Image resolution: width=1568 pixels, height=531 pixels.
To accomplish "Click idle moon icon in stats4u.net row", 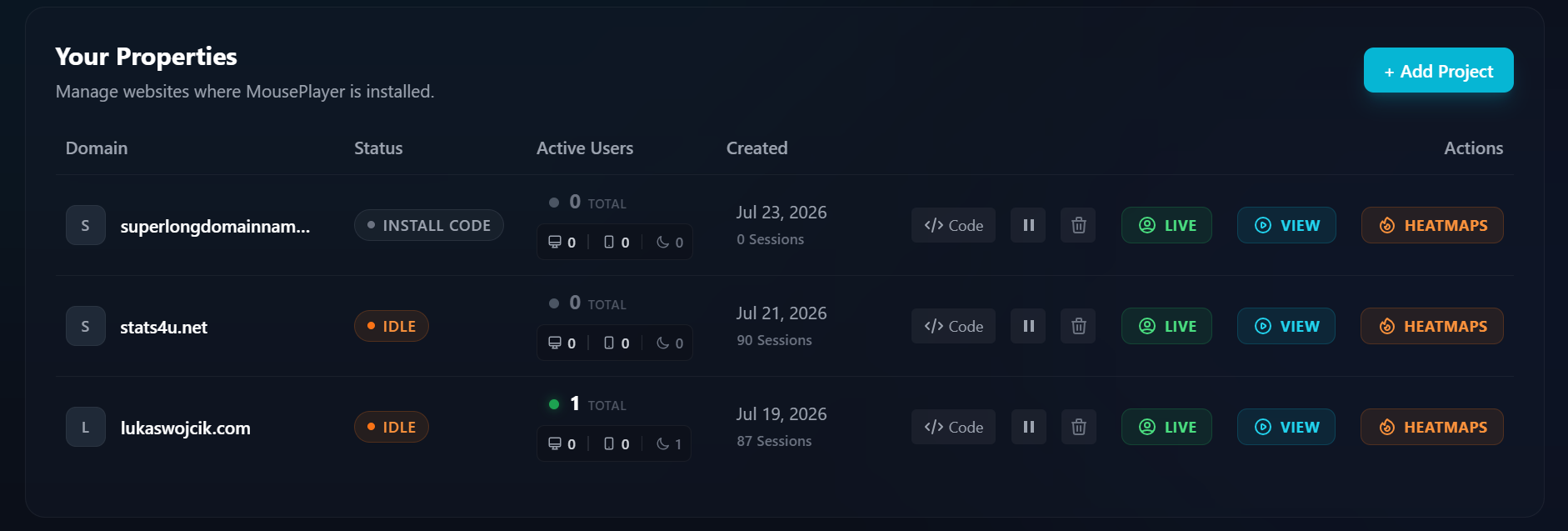I will pyautogui.click(x=662, y=343).
